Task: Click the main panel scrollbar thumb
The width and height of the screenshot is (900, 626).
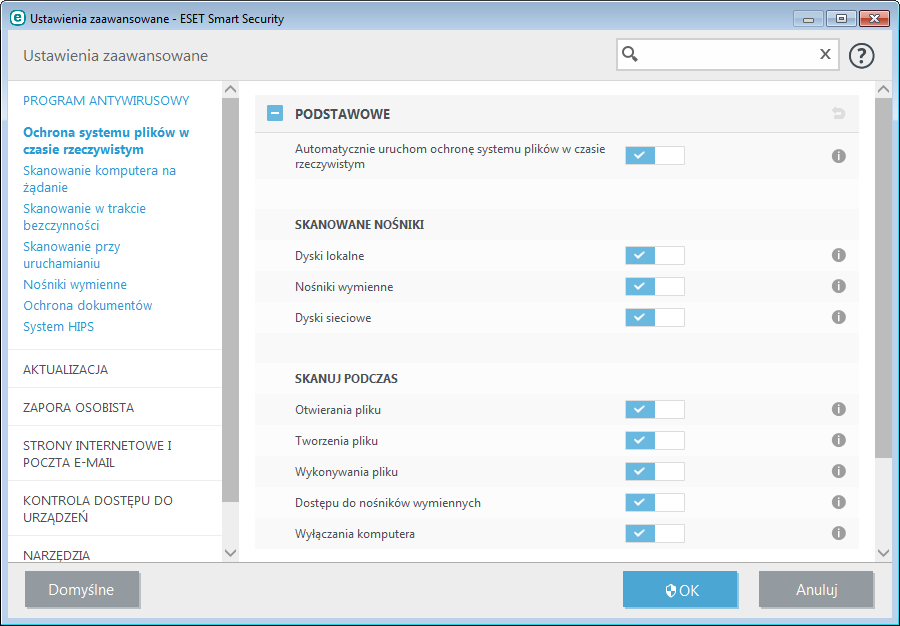Action: (x=883, y=278)
